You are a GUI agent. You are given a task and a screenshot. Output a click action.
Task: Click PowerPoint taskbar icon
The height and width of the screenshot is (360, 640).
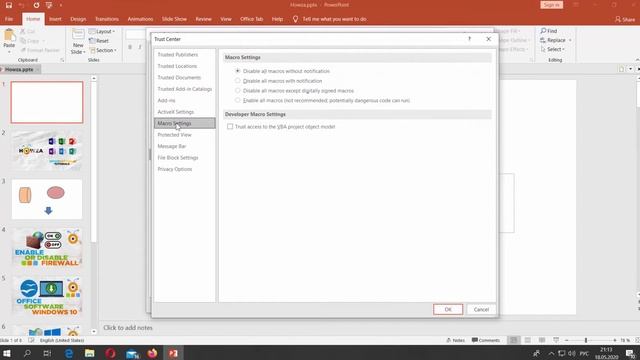[x=173, y=353]
